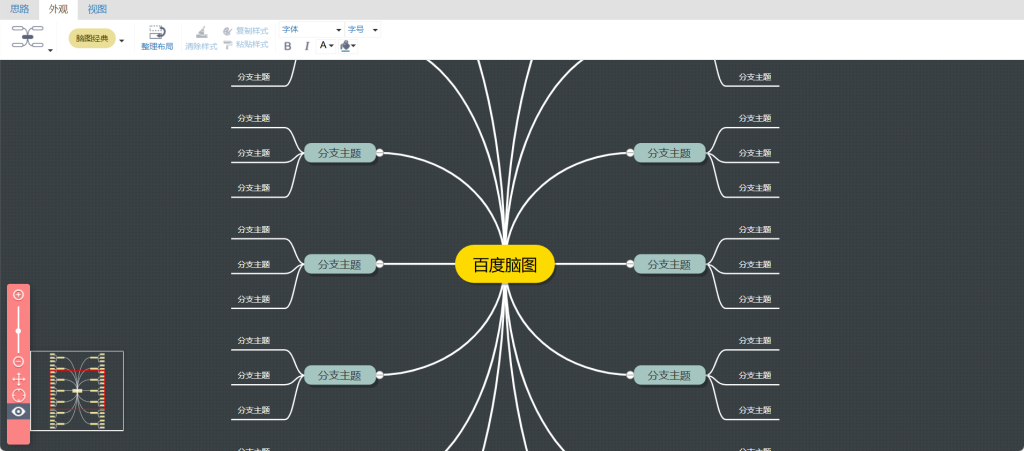Select the upper-left teal 分支主题 node

(x=340, y=153)
